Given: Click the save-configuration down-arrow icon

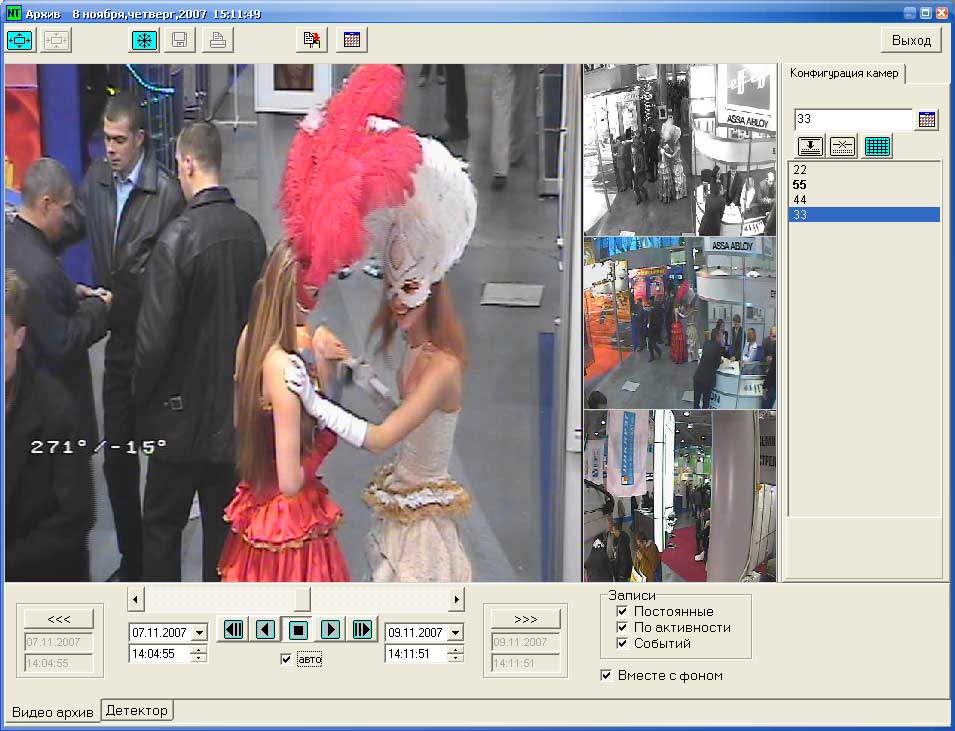Looking at the screenshot, I should (x=810, y=146).
